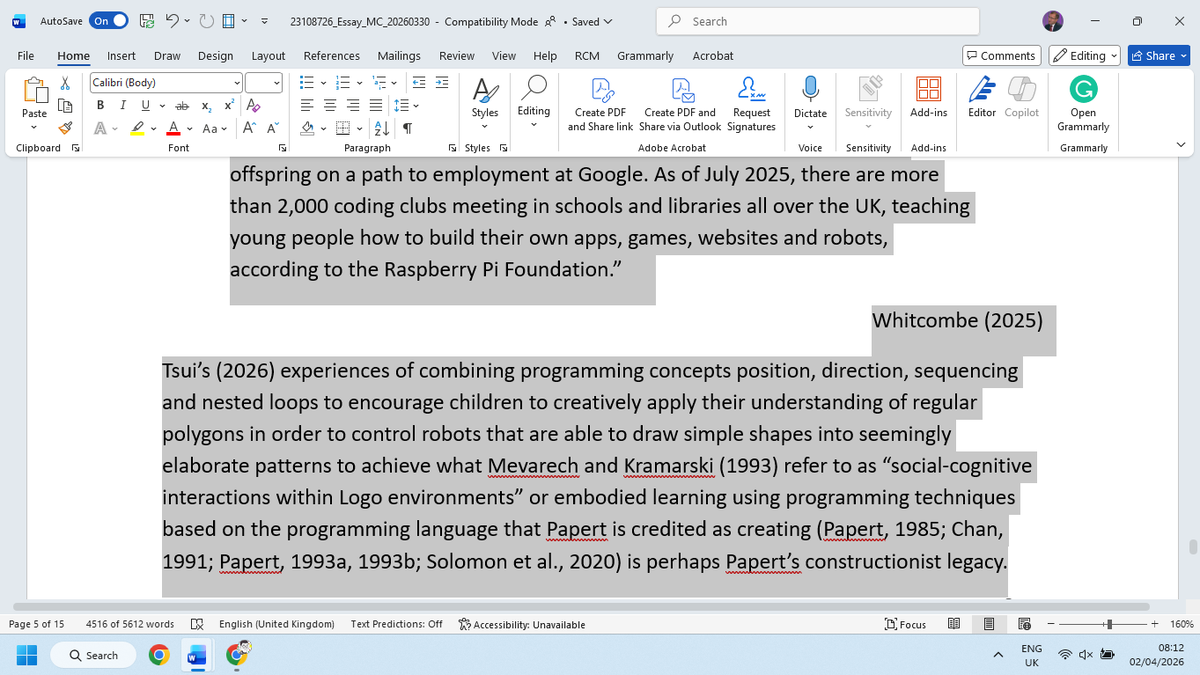1200x675 pixels.
Task: Switch to Print Layout view
Action: point(988,624)
